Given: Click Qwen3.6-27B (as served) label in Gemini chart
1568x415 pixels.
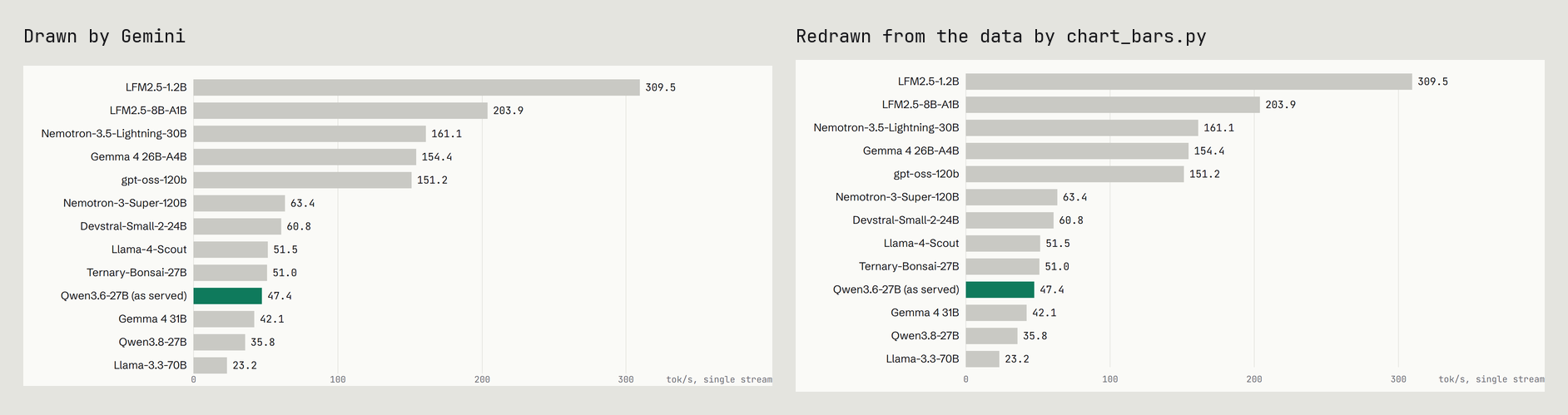Looking at the screenshot, I should pos(124,296).
